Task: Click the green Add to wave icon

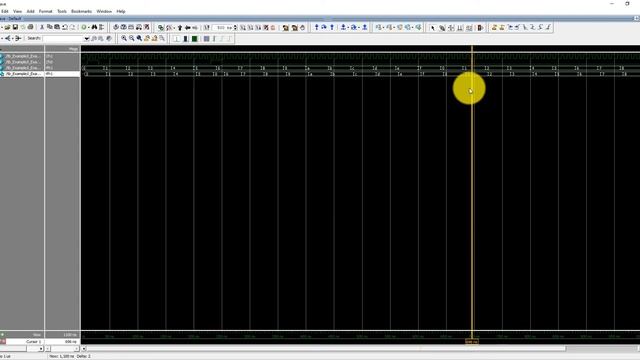Action: tap(84, 27)
